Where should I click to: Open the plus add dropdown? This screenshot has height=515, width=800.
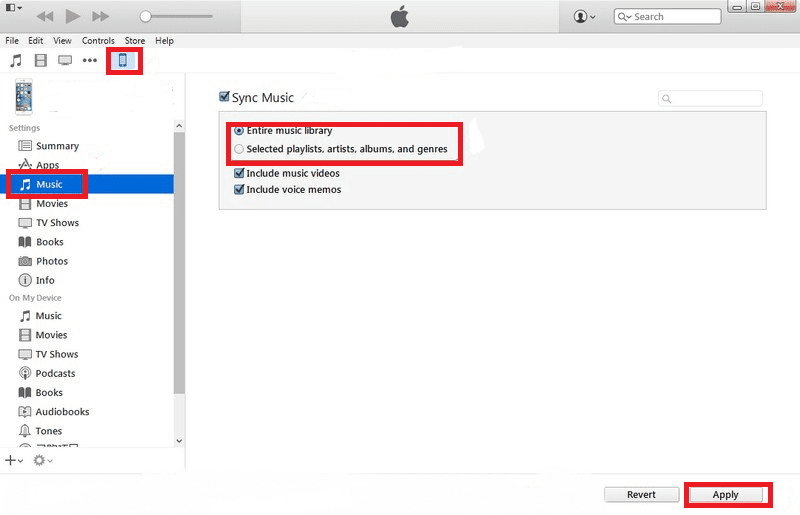[14, 460]
